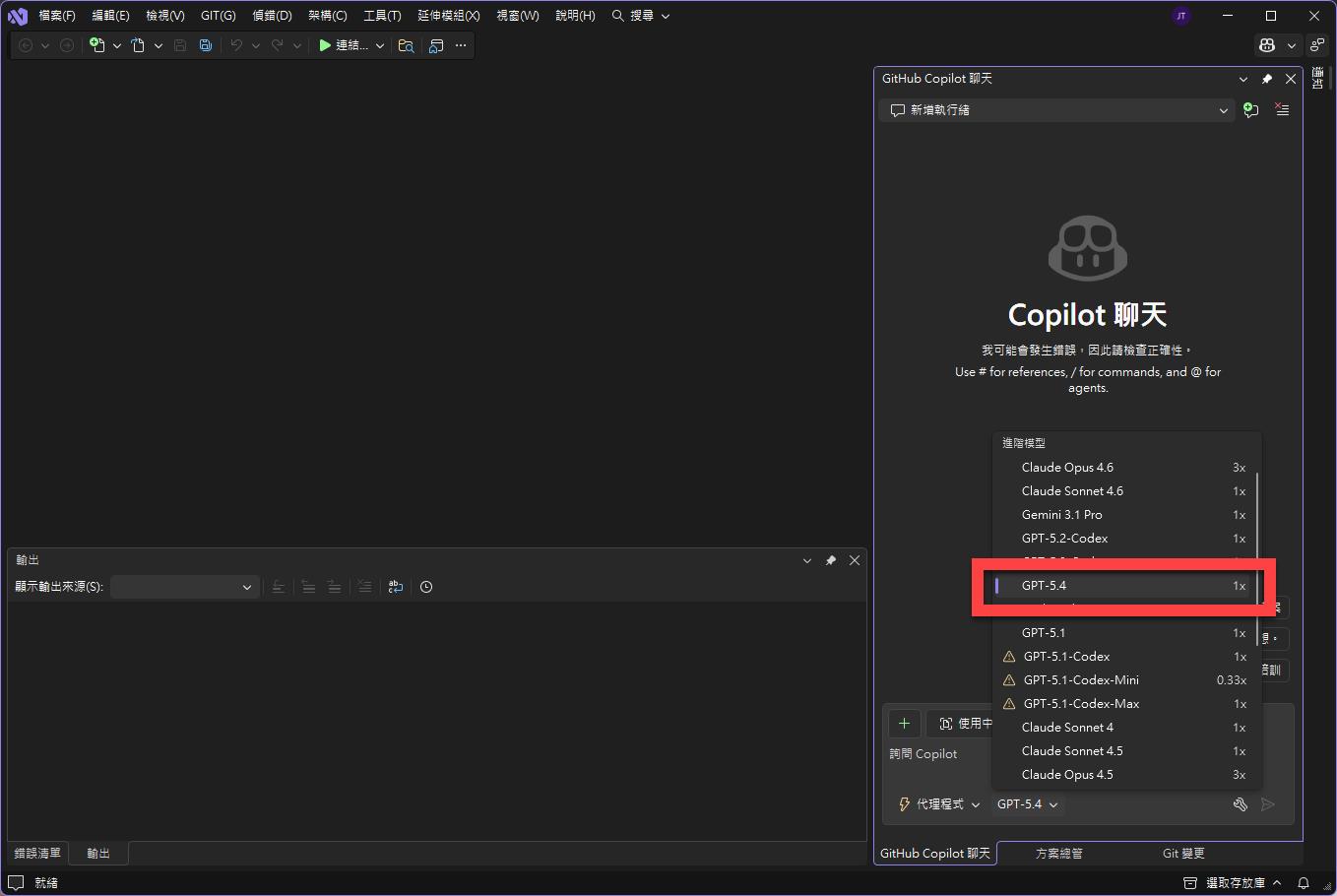1337x896 pixels.
Task: Open the notifications bell in status bar
Action: pyautogui.click(x=1303, y=883)
